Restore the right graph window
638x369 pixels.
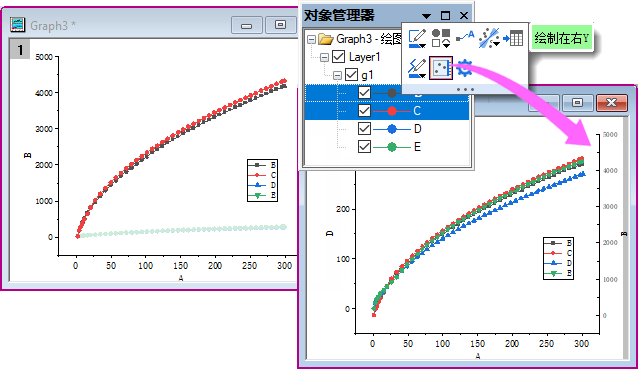(577, 103)
